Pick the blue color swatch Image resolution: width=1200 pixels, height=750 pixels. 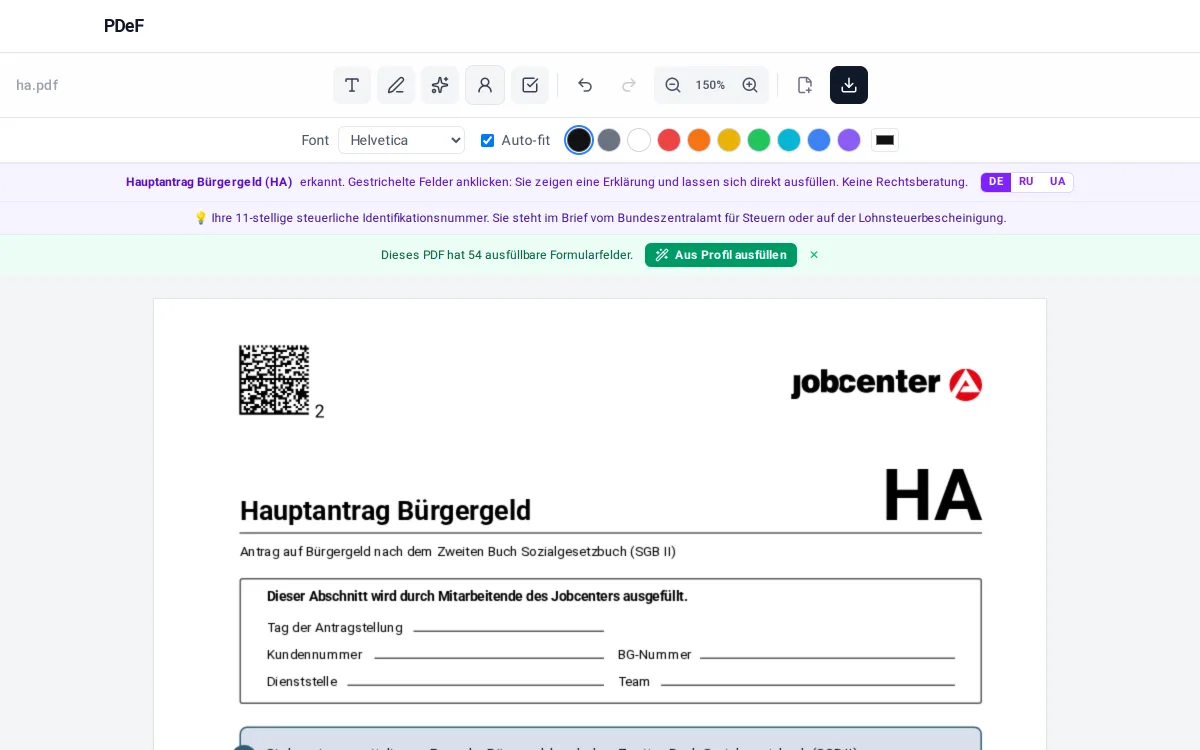(x=819, y=140)
